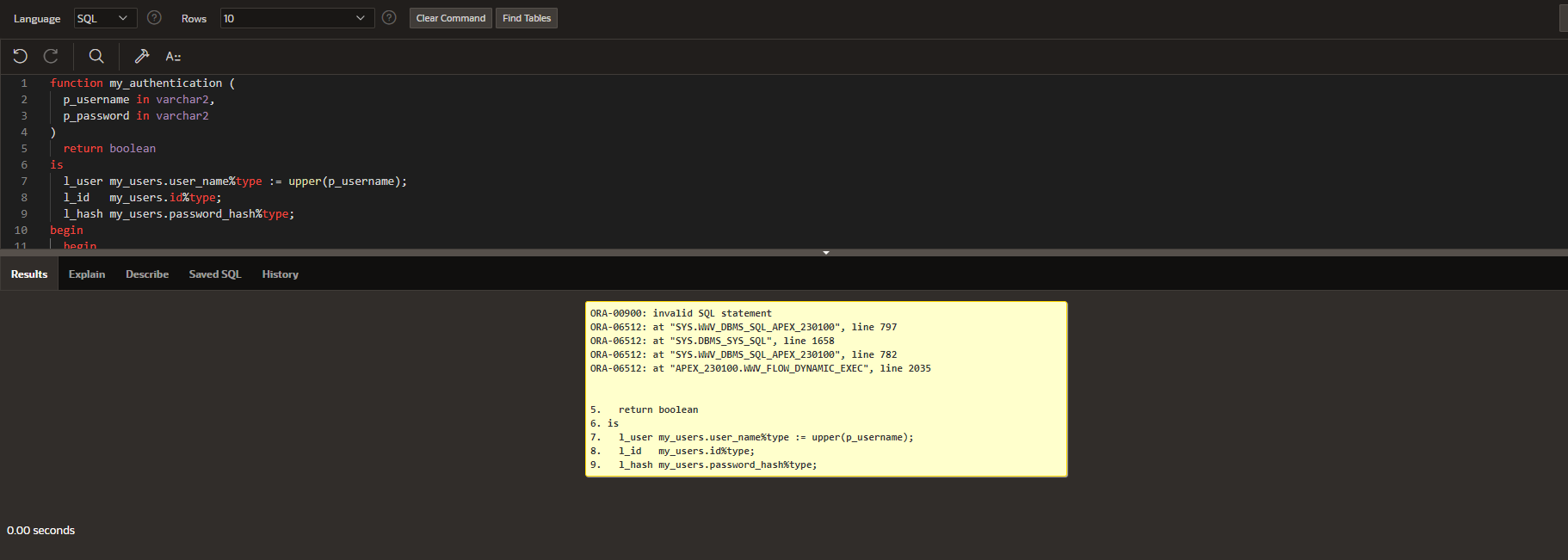
Task: Open the History tab
Action: [x=281, y=274]
